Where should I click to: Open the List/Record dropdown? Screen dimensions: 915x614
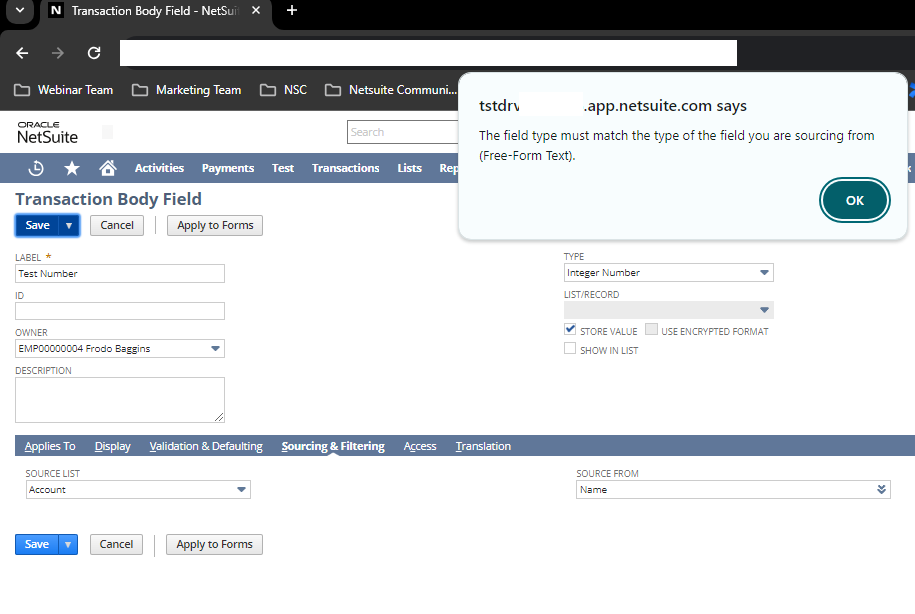pos(669,310)
